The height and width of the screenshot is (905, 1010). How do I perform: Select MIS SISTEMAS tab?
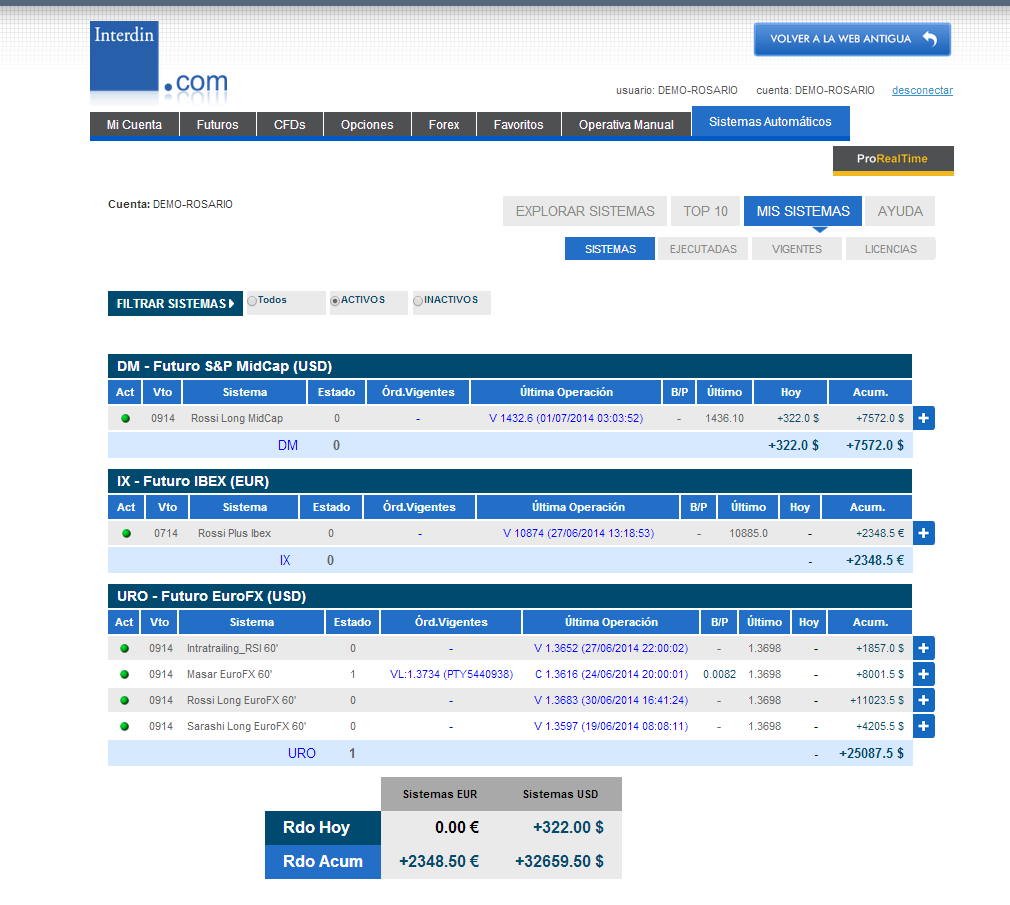pos(803,211)
